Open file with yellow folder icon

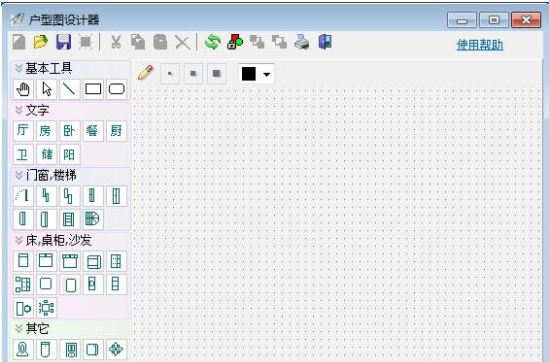41,42
